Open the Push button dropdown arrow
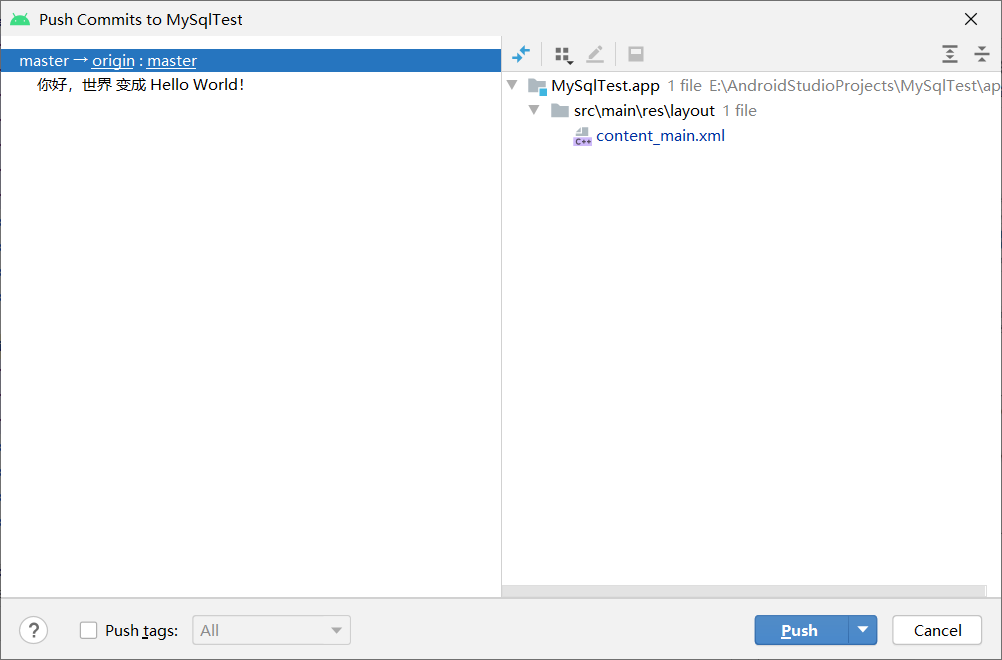The width and height of the screenshot is (1002, 660). 862,630
